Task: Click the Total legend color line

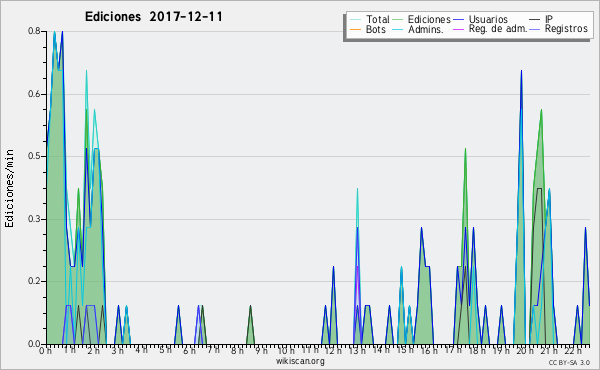Action: 355,19
